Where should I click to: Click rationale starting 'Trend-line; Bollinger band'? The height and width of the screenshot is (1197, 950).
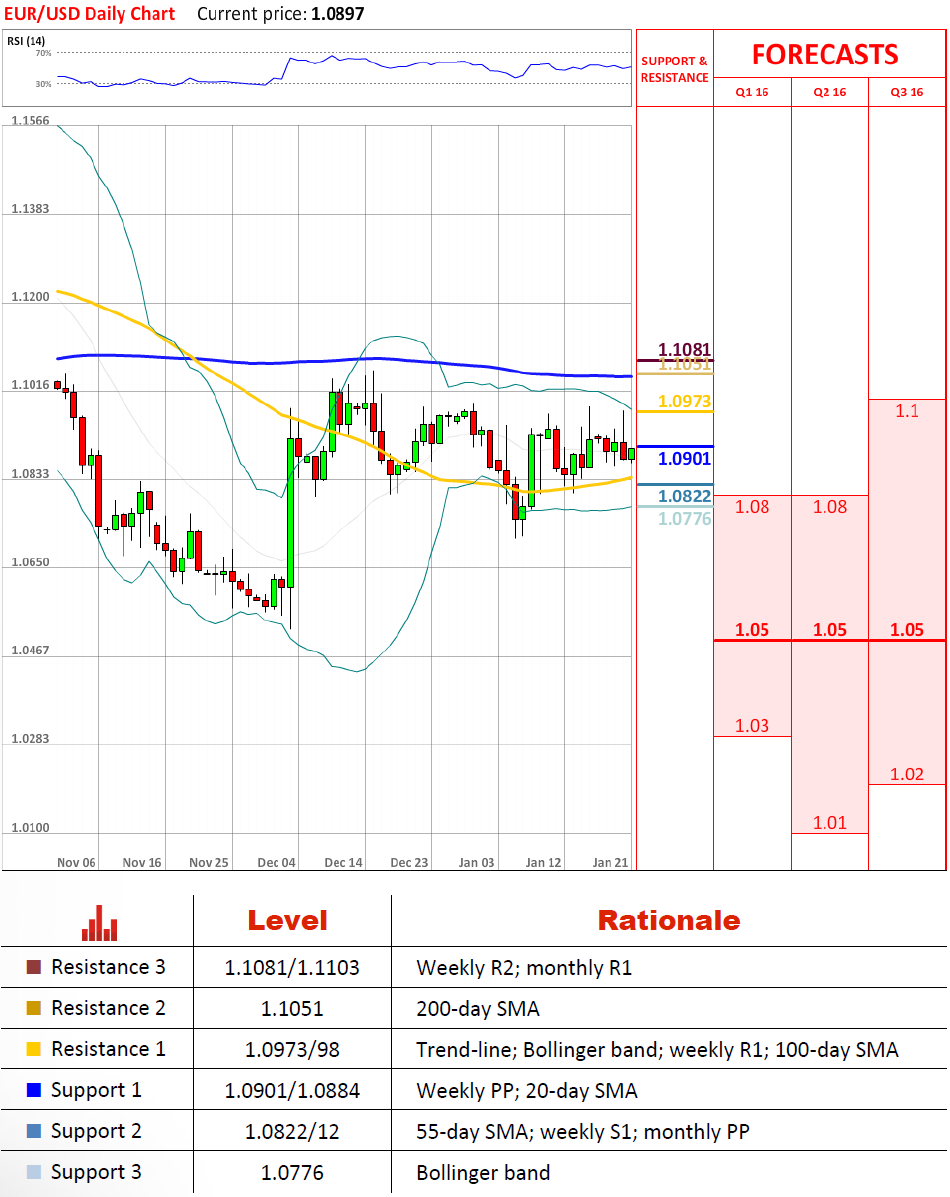pos(657,1050)
